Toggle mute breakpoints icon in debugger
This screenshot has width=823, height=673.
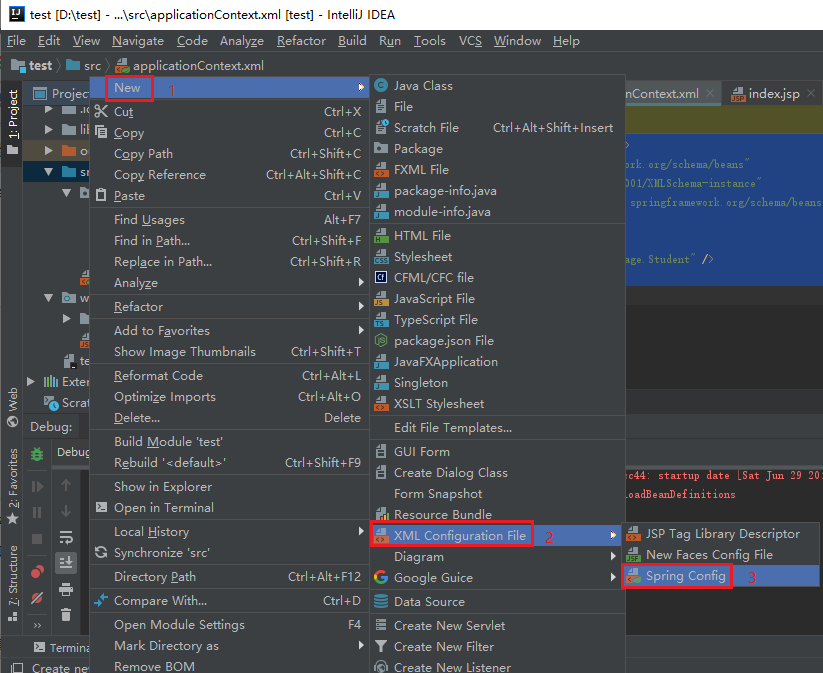point(37,597)
